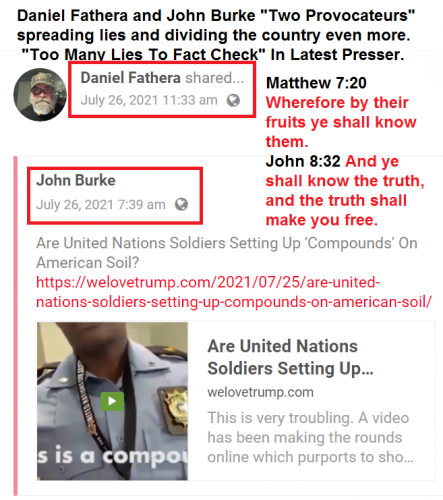This screenshot has height=500, width=443.
Task: Click the preview description 'This is very troubling'
Action: (x=310, y=437)
